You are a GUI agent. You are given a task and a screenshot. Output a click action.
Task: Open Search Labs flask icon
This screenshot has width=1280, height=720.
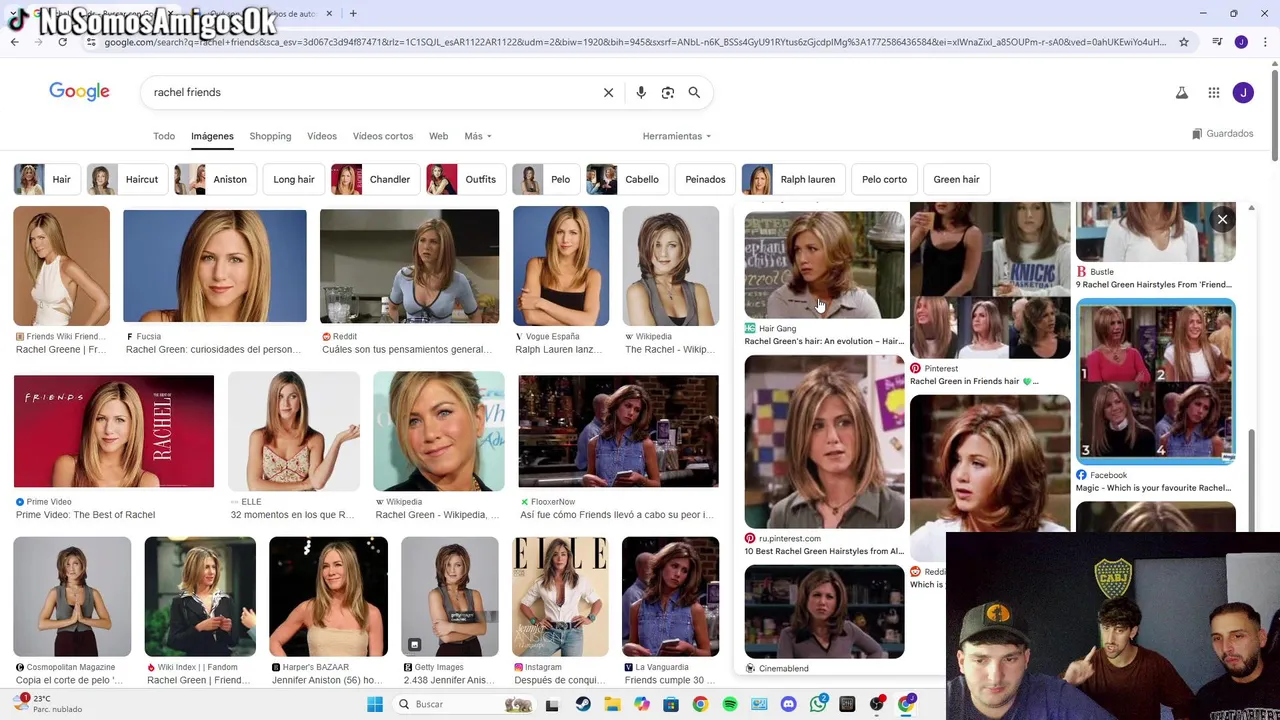1181,93
